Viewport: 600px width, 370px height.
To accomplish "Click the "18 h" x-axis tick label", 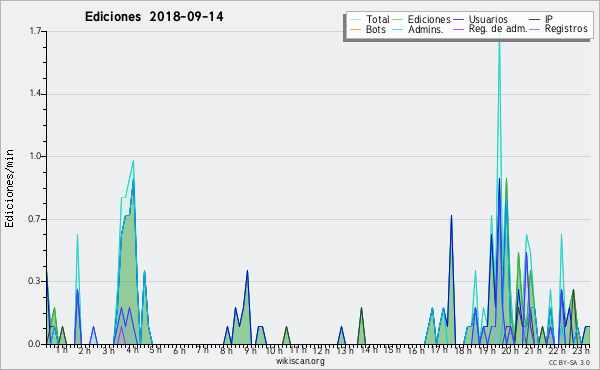I will [463, 350].
